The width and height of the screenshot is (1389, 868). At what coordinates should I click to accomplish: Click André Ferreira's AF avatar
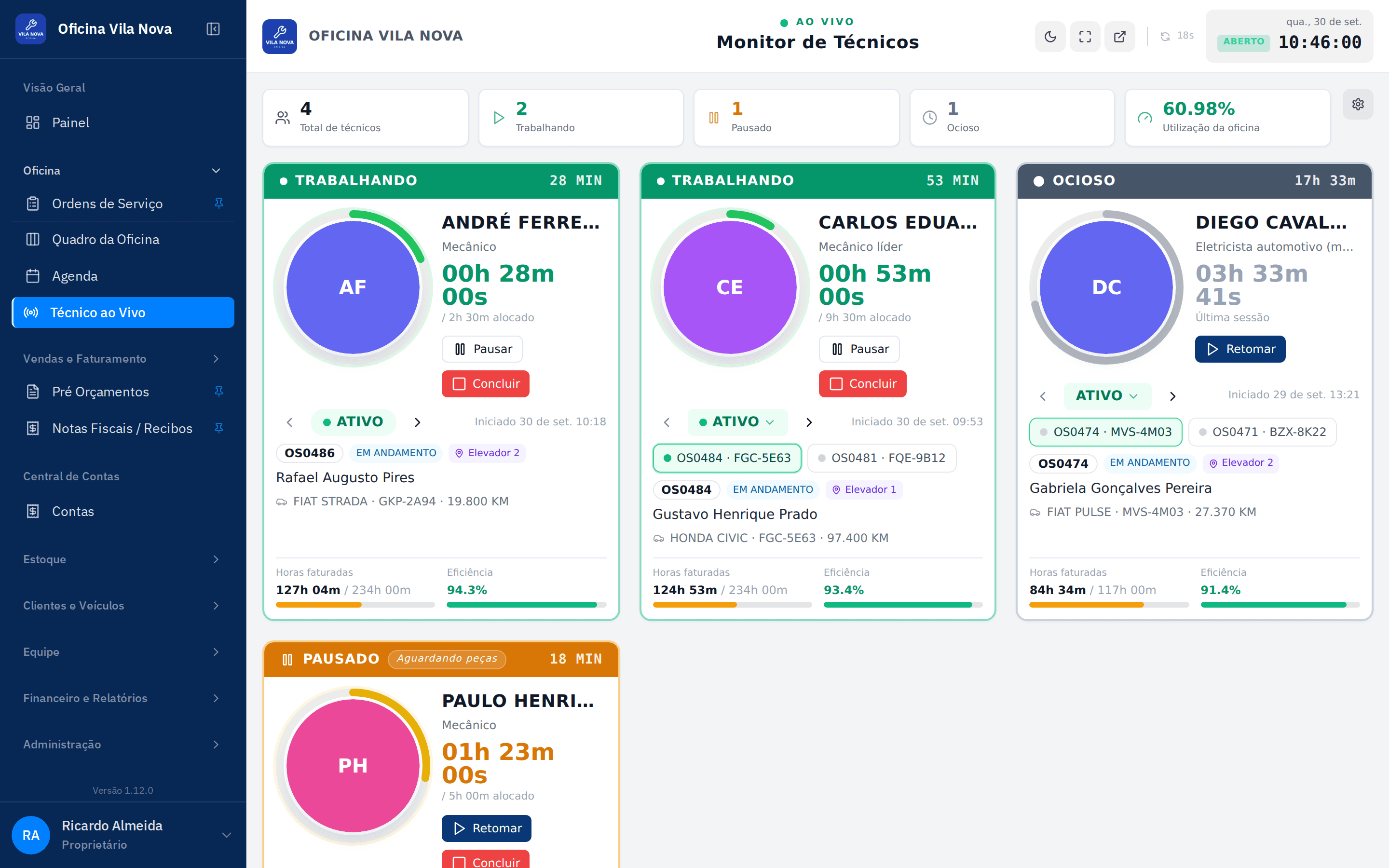(353, 287)
